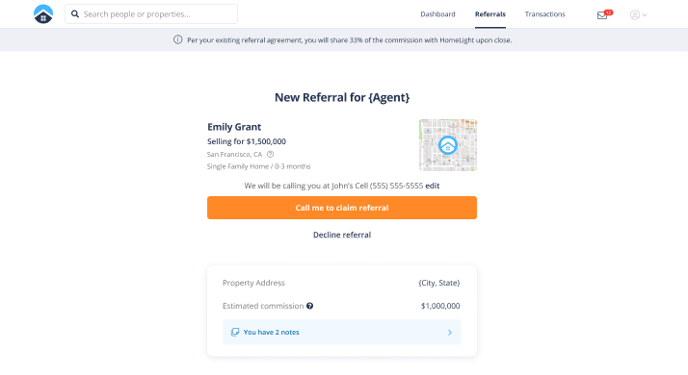
Task: Go to the Dashboard tab
Action: pyautogui.click(x=438, y=14)
